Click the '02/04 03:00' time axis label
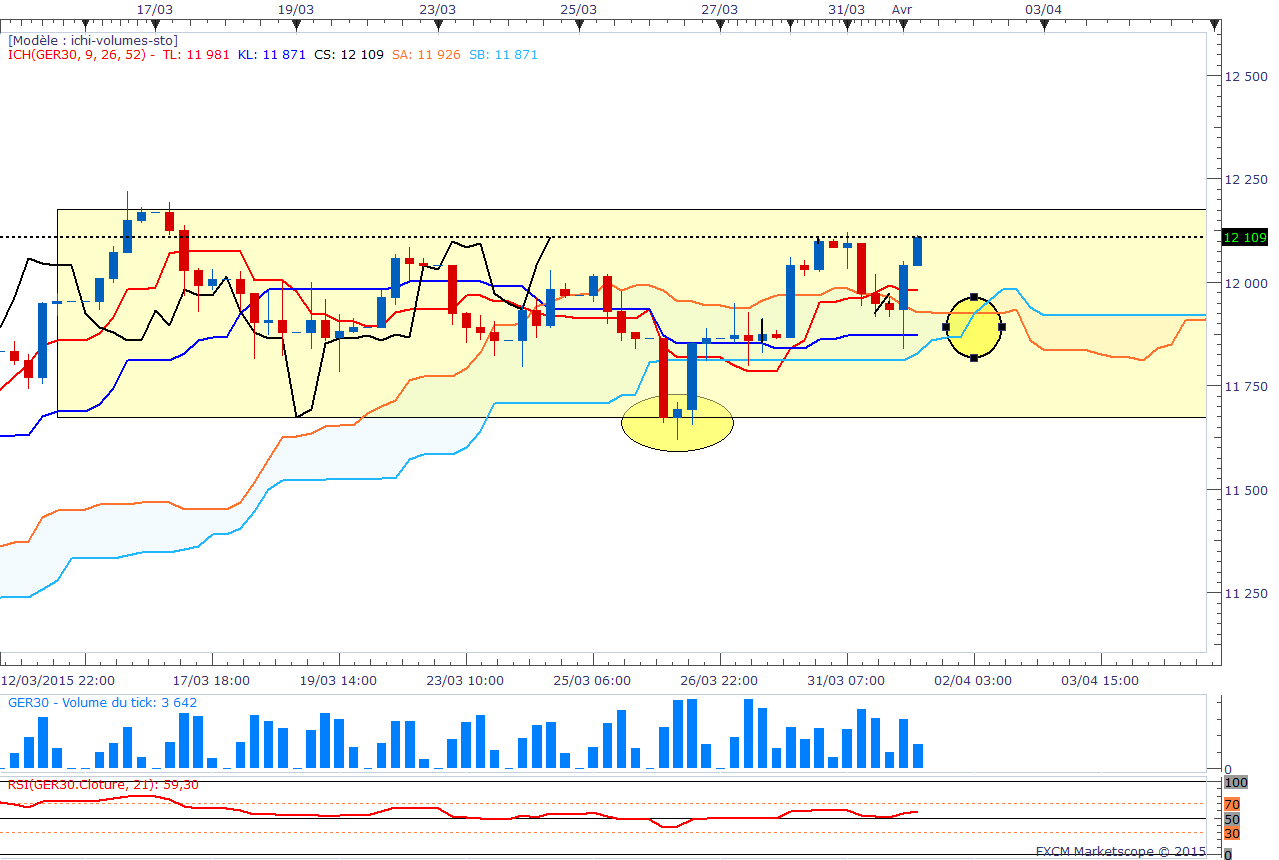The width and height of the screenshot is (1279, 860). tap(974, 680)
